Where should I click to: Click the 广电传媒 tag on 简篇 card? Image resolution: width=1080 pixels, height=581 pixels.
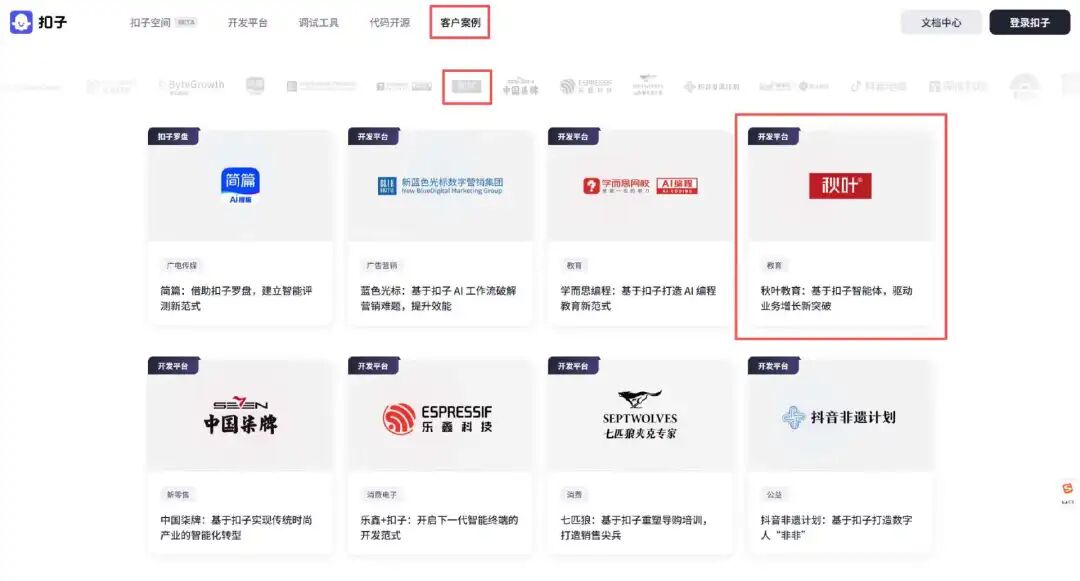[181, 266]
